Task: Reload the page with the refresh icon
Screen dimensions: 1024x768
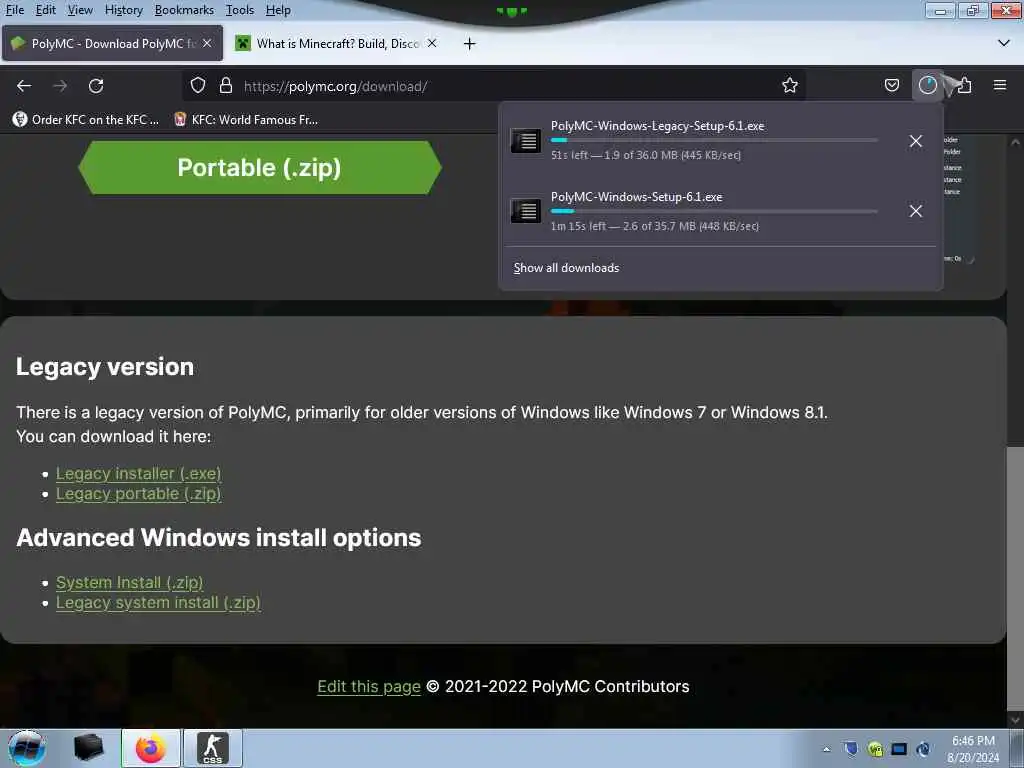Action: (x=96, y=86)
